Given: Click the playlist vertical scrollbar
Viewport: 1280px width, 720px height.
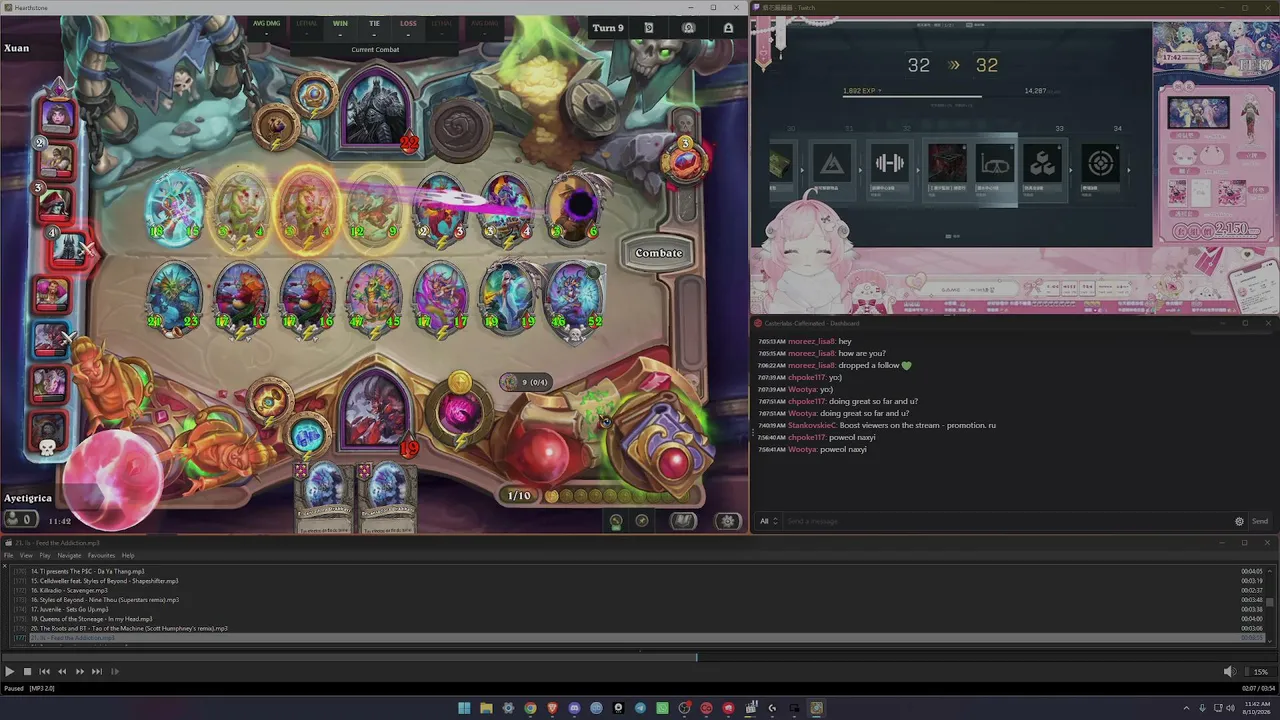Looking at the screenshot, I should [x=1270, y=604].
